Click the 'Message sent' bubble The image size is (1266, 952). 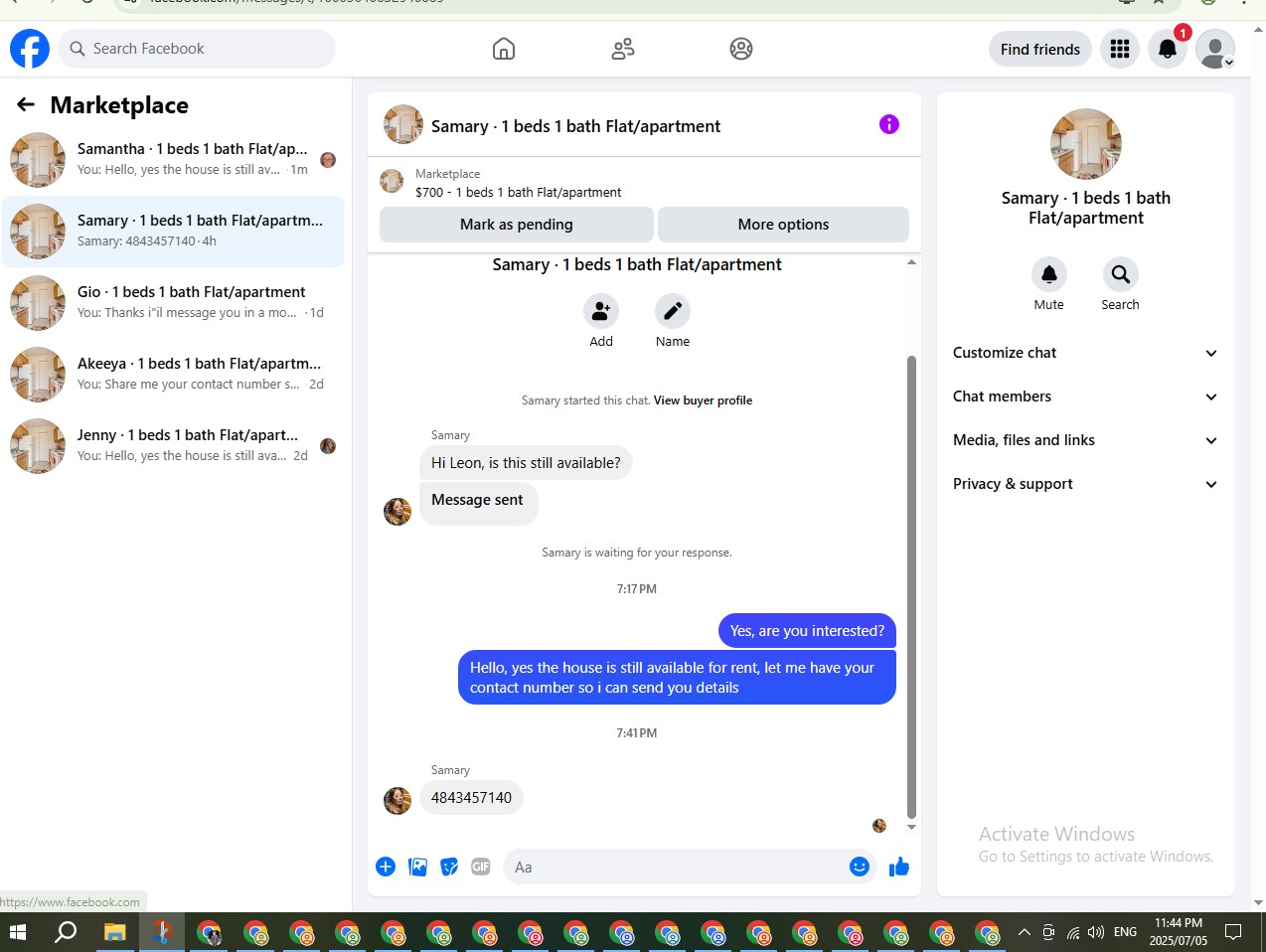tap(478, 503)
